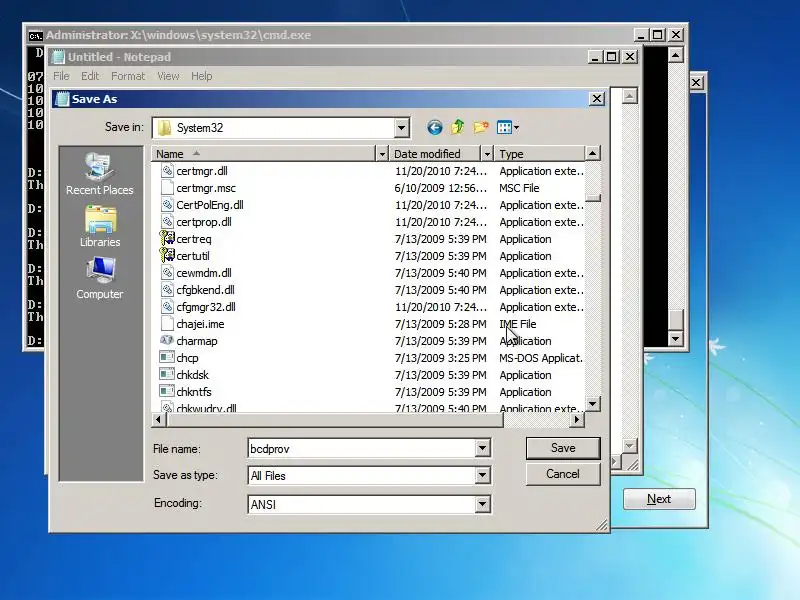Click the cmd window vertical scrollbar thumb
800x600 pixels.
[676, 320]
